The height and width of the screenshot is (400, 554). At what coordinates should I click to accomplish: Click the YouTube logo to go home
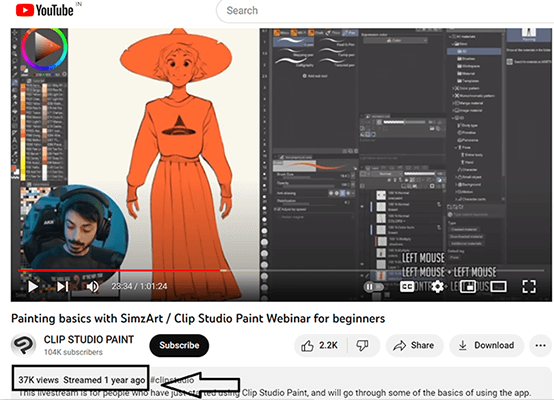[45, 10]
